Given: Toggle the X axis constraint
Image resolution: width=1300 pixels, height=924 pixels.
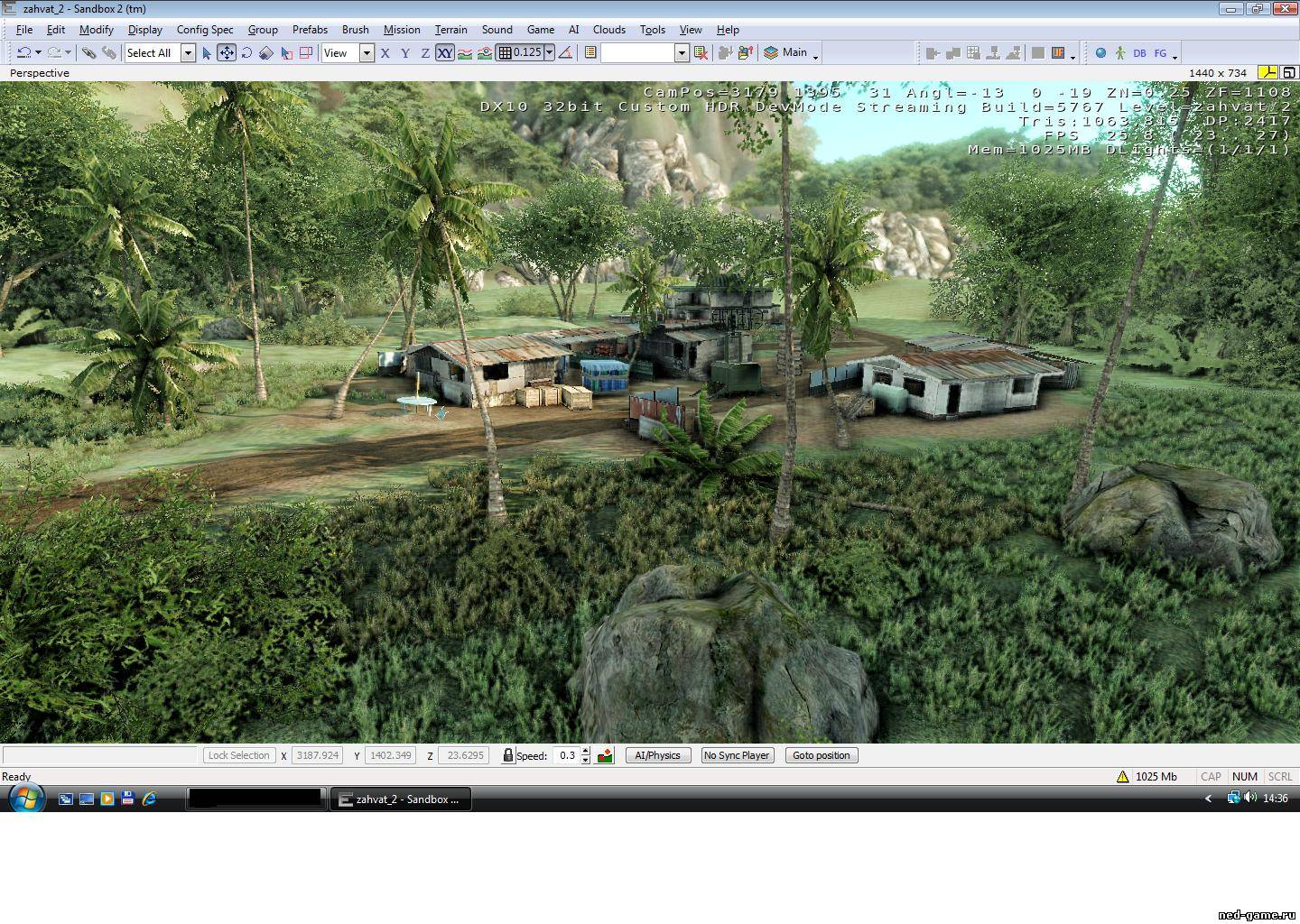Looking at the screenshot, I should (x=385, y=53).
